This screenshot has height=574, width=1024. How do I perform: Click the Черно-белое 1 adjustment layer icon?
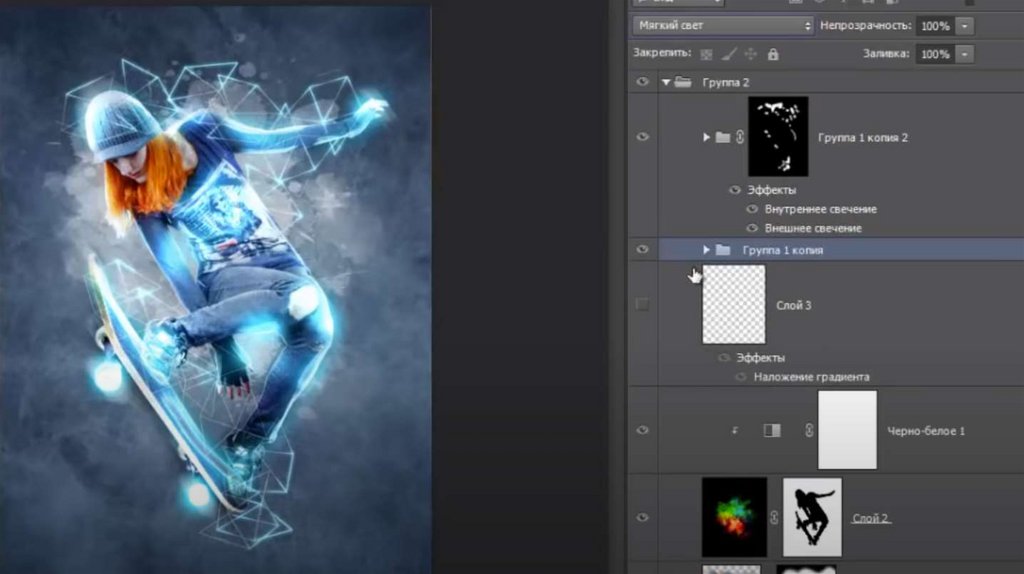click(771, 430)
